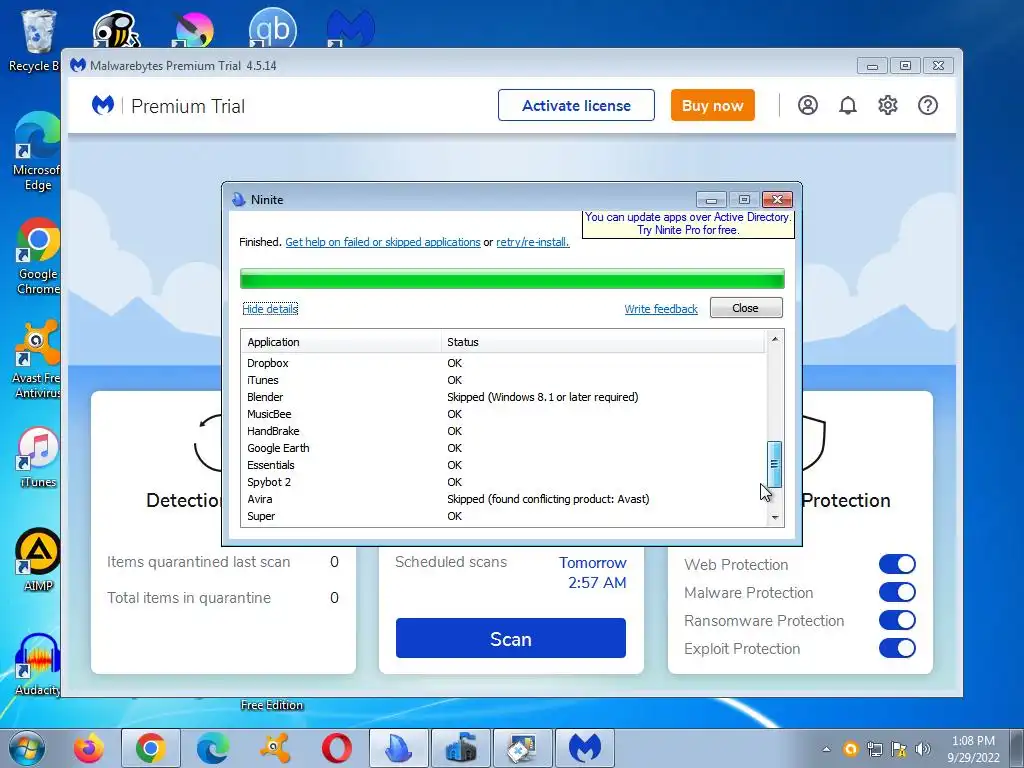This screenshot has width=1024, height=768.
Task: Click Close button in Ninite dialog
Action: pos(746,308)
